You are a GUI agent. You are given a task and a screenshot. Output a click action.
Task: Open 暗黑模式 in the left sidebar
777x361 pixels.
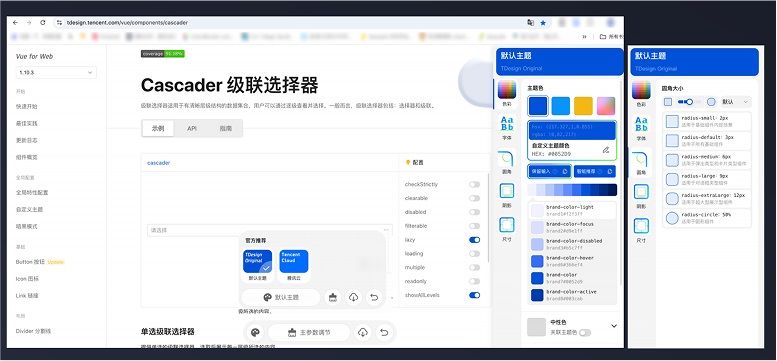pos(27,226)
